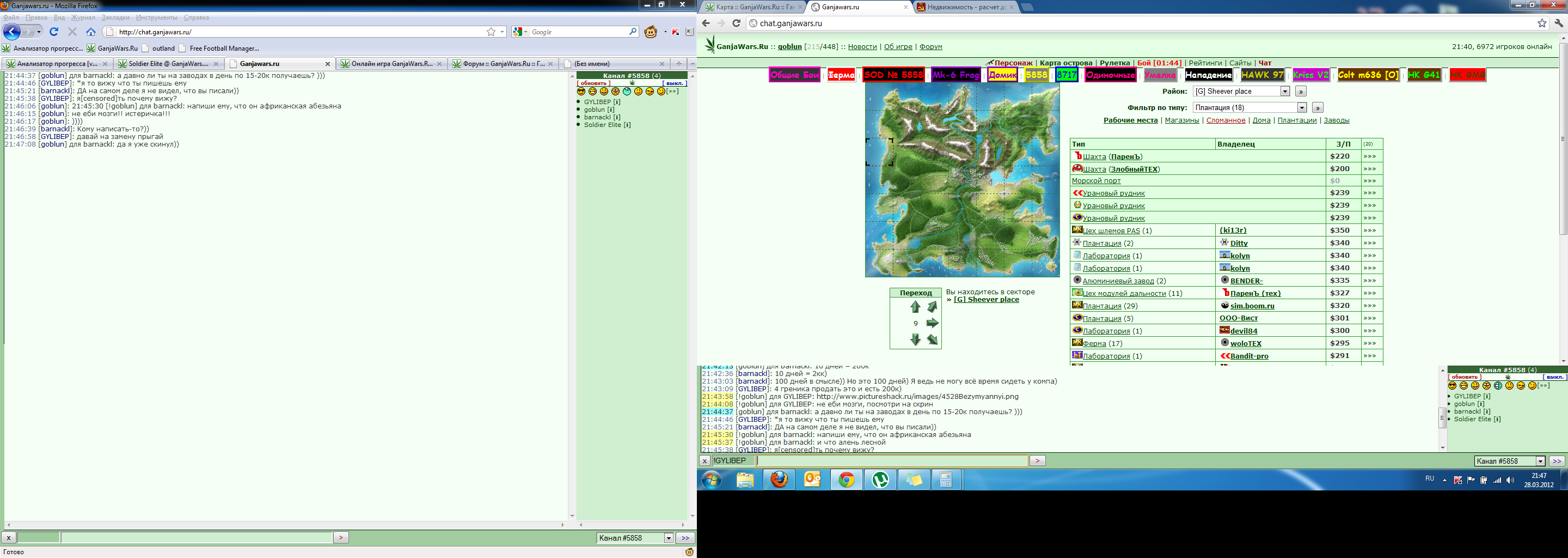Click the up arrow in Переход panel
Screen dimensions: 1568x558
point(915,307)
